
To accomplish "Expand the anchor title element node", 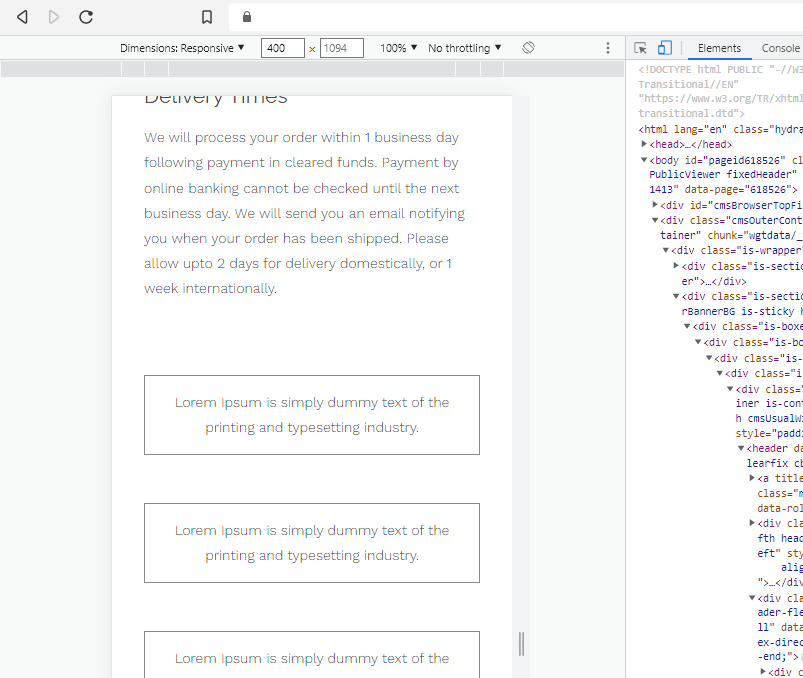I will point(752,478).
